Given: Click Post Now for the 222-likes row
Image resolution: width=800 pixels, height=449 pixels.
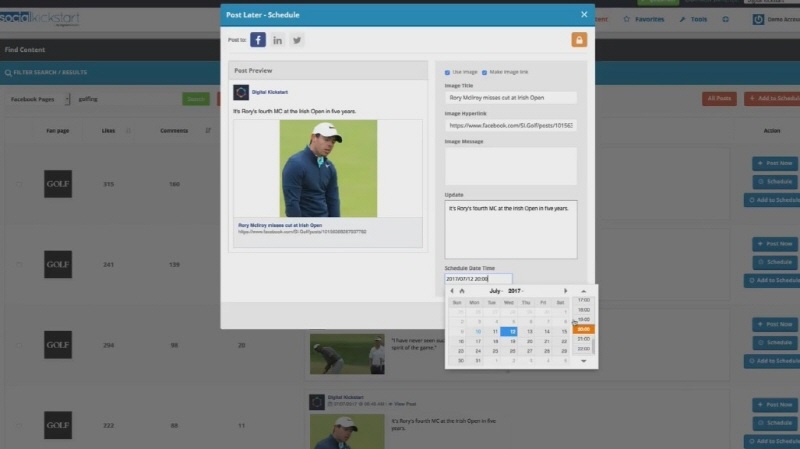Looking at the screenshot, I should [774, 405].
